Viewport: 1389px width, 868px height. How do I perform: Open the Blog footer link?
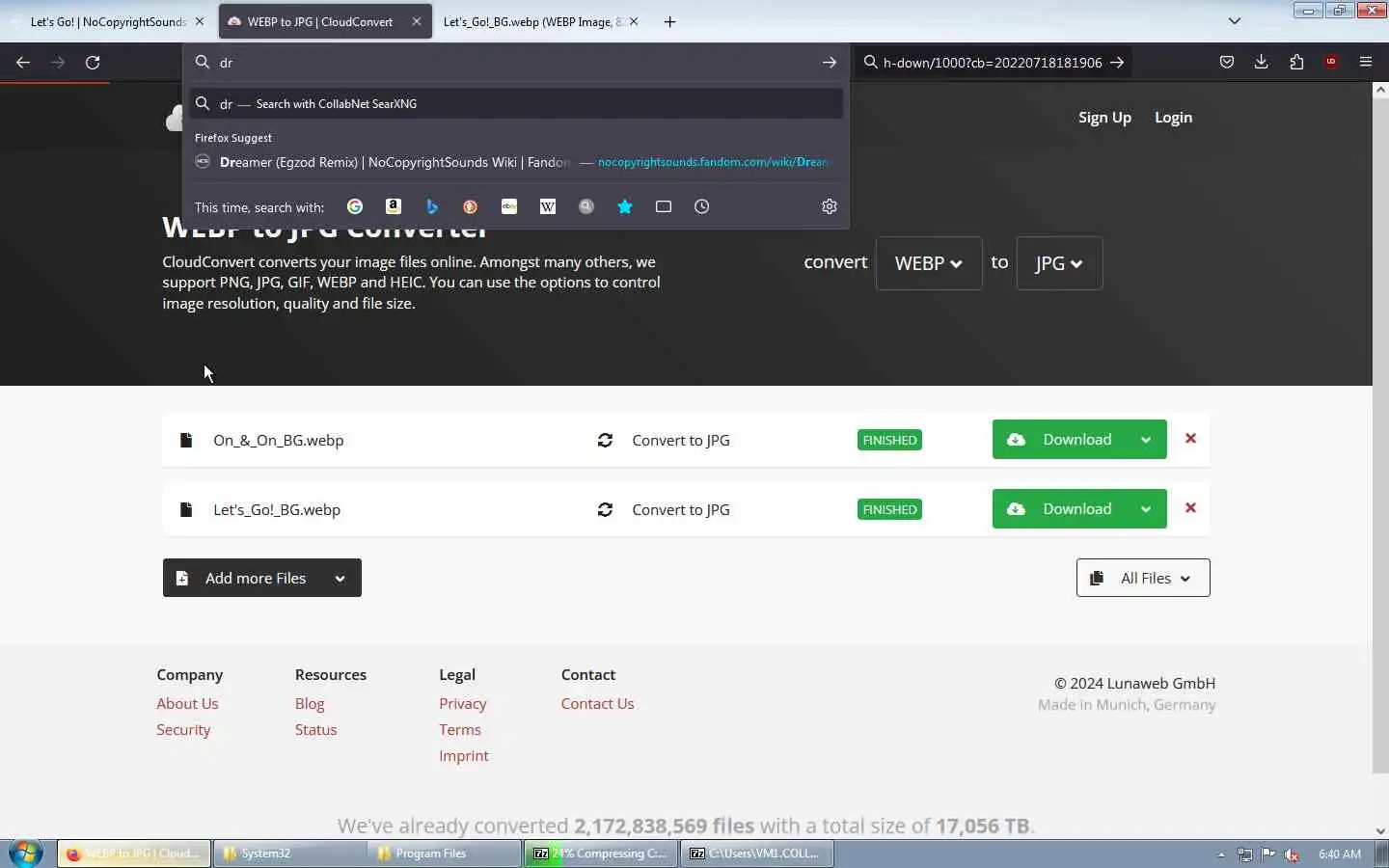click(x=310, y=704)
